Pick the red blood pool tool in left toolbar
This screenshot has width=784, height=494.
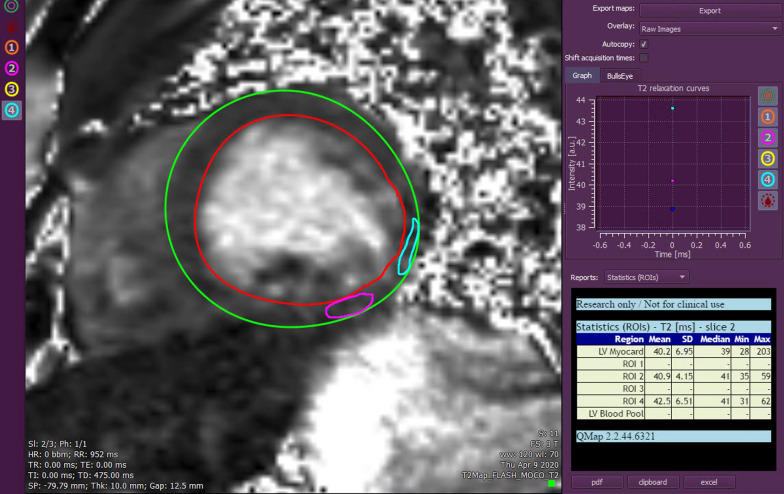pyautogui.click(x=12, y=26)
